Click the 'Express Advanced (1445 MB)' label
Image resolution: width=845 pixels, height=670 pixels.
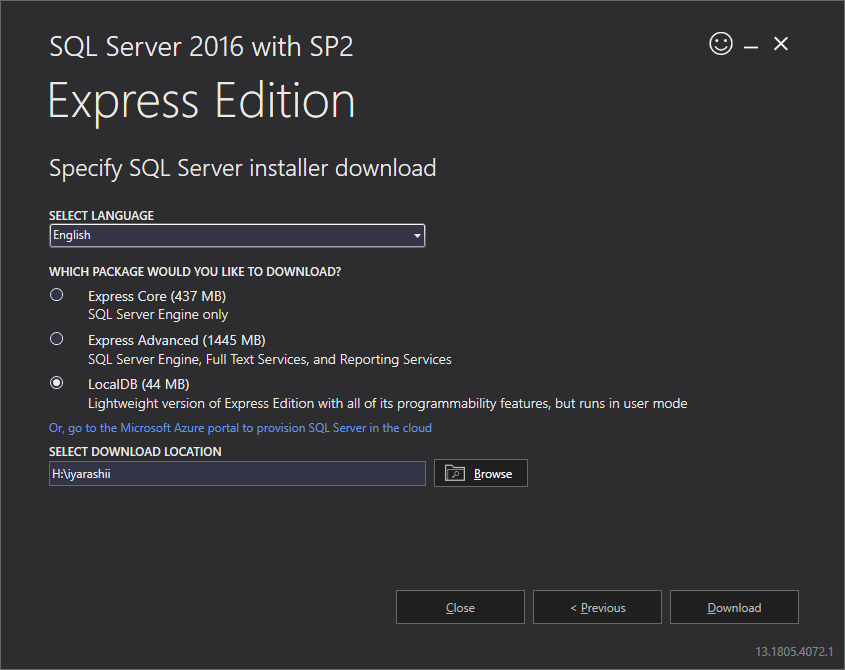click(177, 341)
